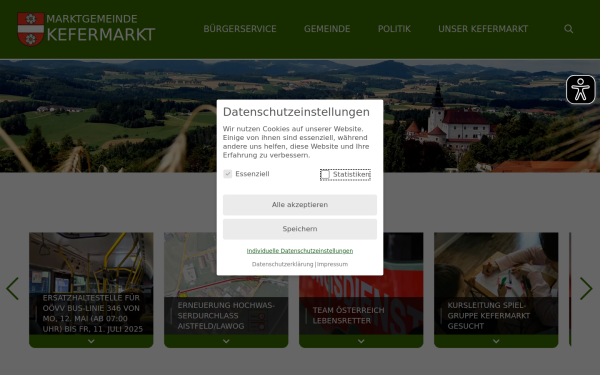Select Ersatzhaltestelle OÖVV bus-linie 346 headline

point(93,313)
